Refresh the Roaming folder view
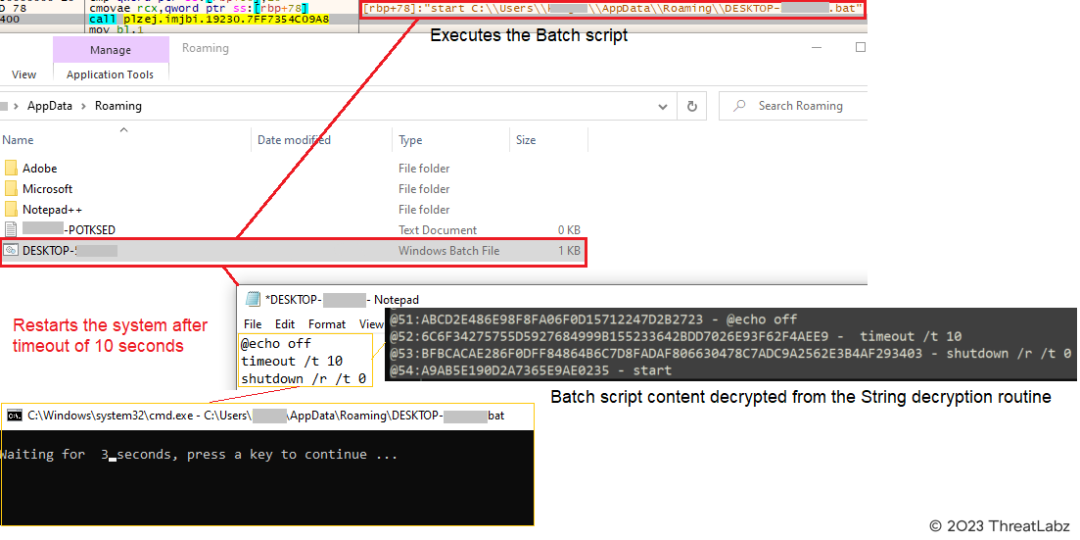This screenshot has width=1080, height=540. click(691, 106)
